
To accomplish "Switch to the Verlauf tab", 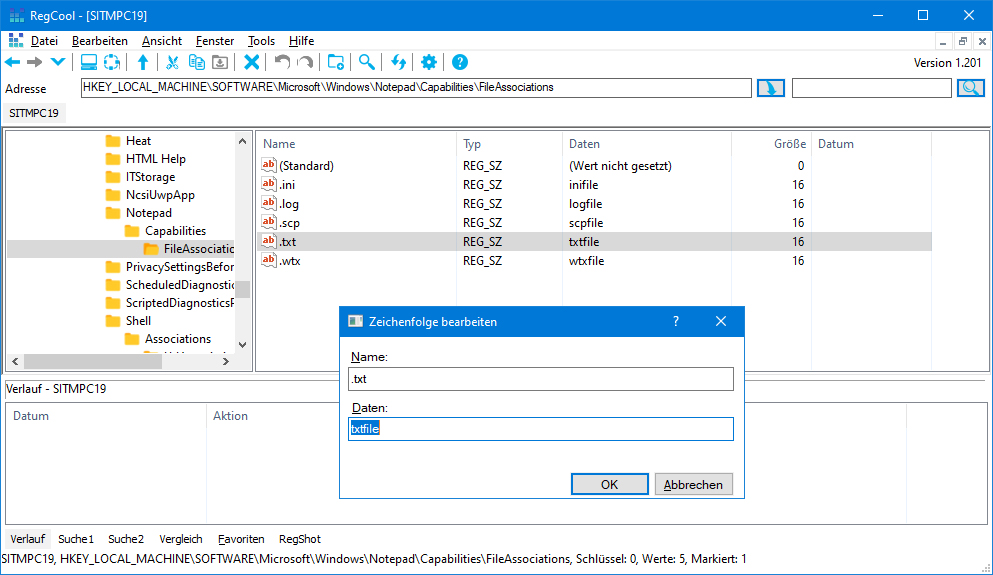I will pos(27,539).
